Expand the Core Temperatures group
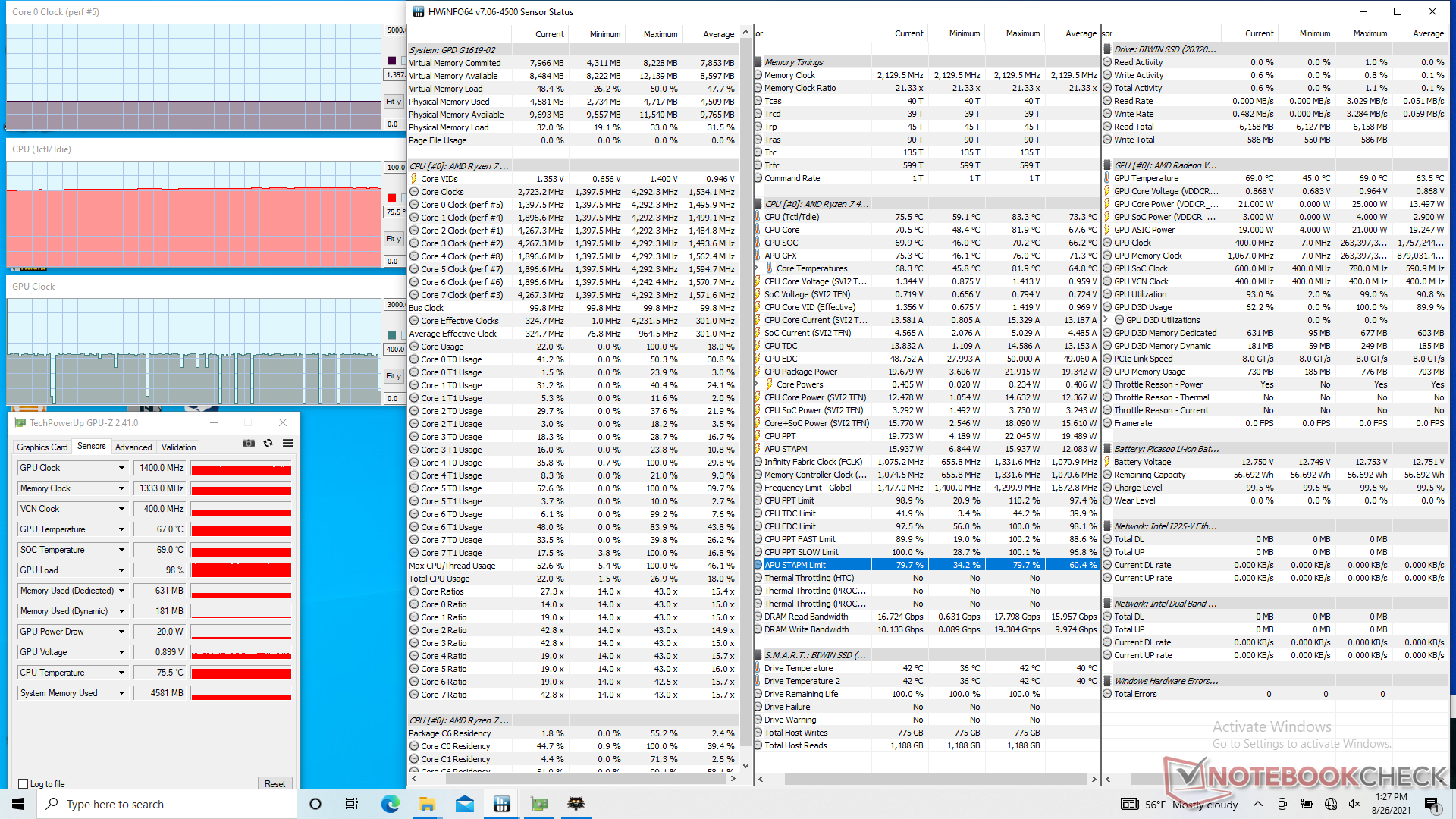Screen dimensions: 1456x819 coord(757,268)
